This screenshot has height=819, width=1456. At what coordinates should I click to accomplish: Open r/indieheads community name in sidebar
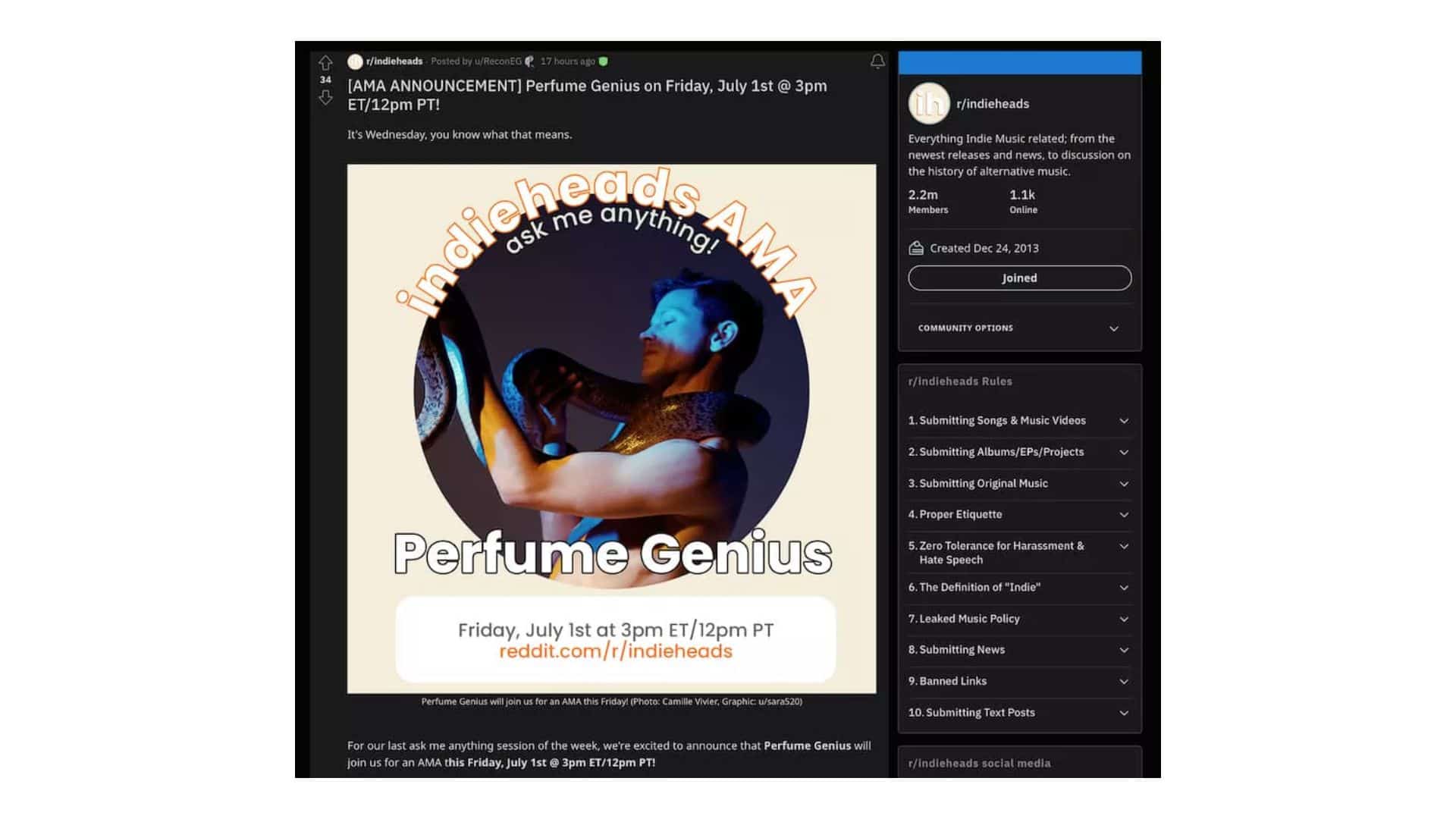pos(993,104)
